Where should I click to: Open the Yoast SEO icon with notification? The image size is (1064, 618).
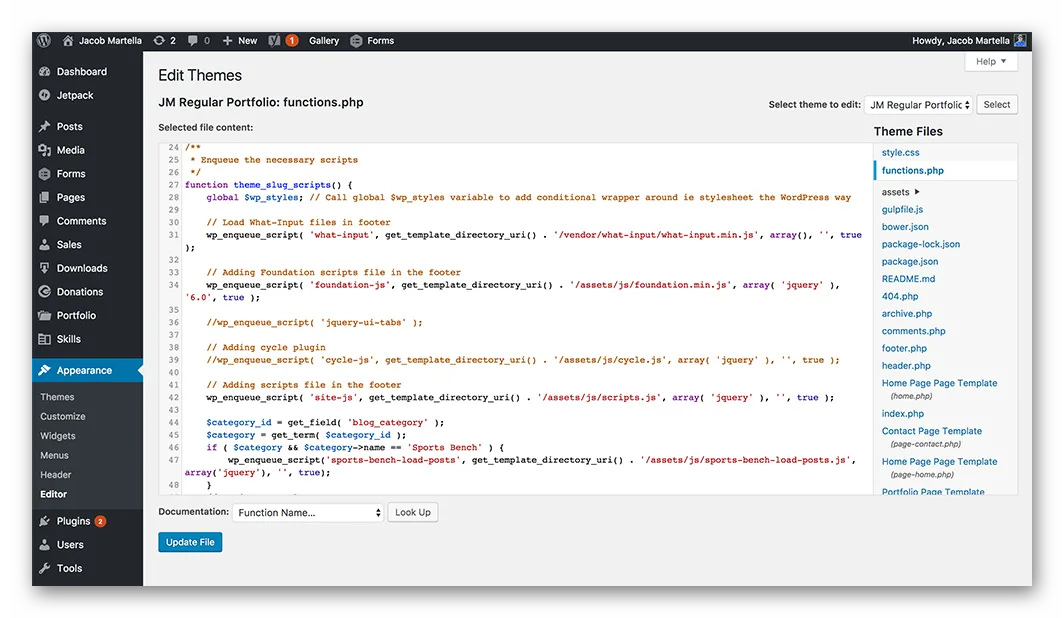[274, 41]
